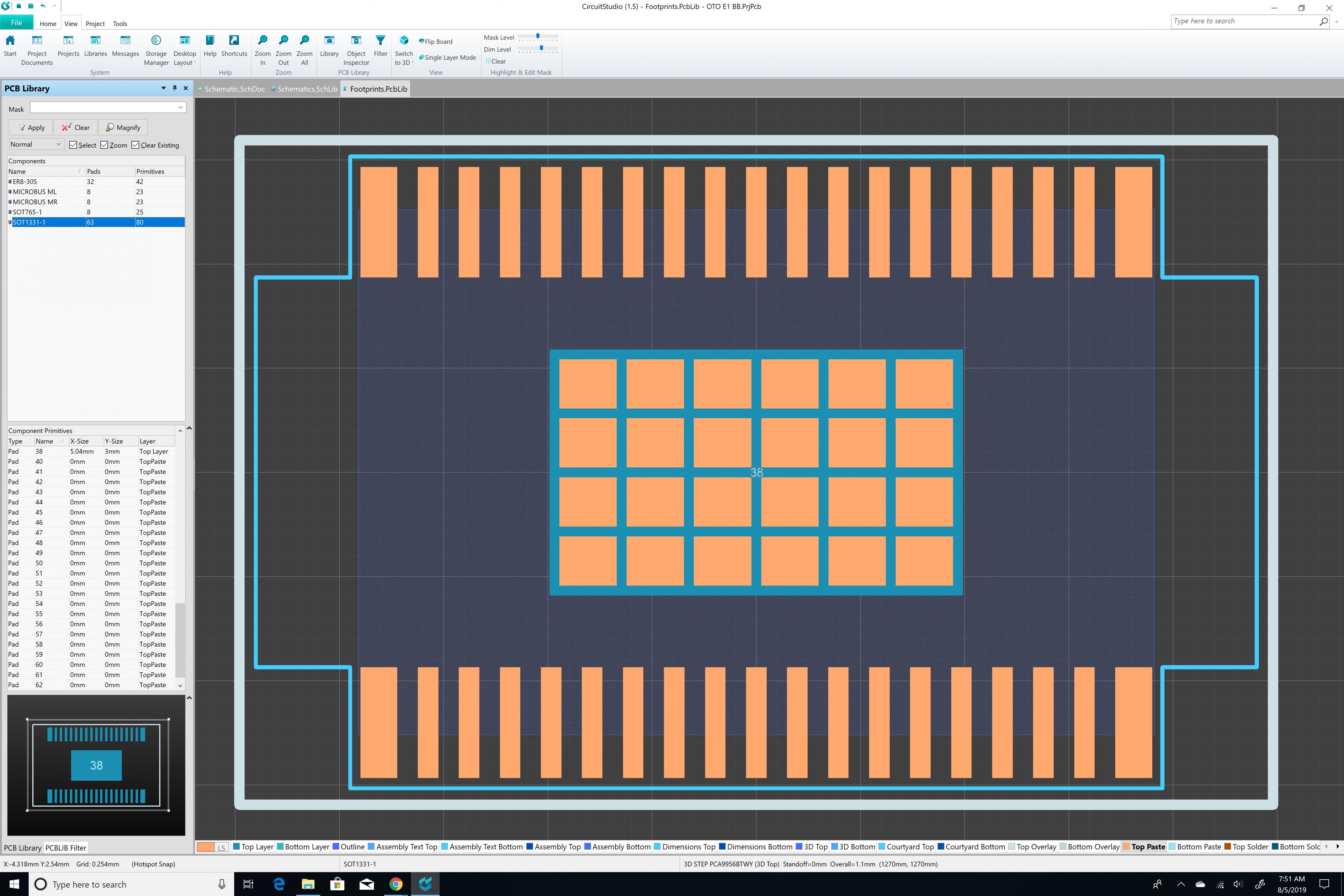Screen dimensions: 1344x896
Task: Open PCB Library panel options arrow
Action: (x=163, y=88)
